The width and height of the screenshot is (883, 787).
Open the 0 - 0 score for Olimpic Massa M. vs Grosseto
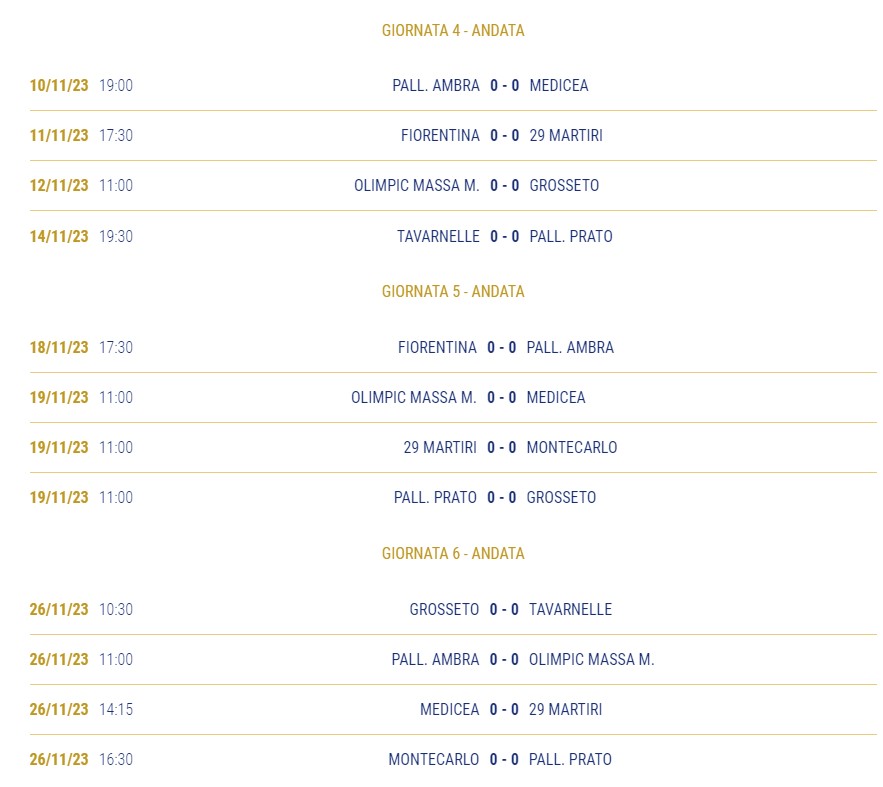click(x=504, y=186)
